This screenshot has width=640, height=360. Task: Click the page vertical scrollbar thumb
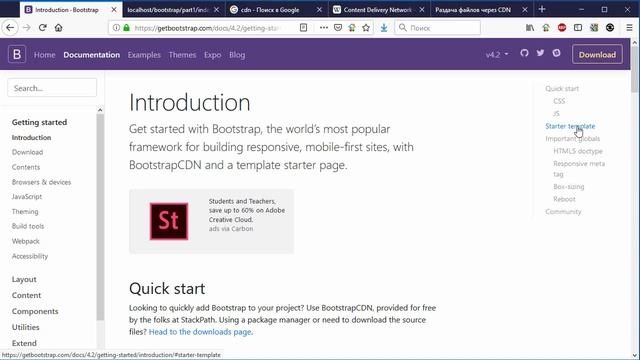634,69
